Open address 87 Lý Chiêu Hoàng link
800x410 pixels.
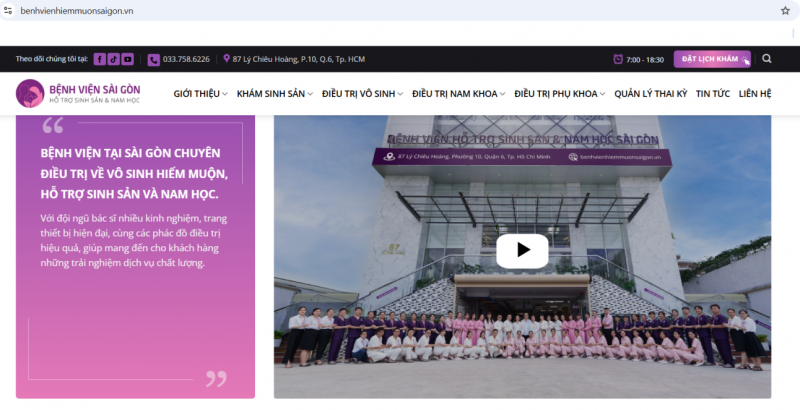coord(298,59)
